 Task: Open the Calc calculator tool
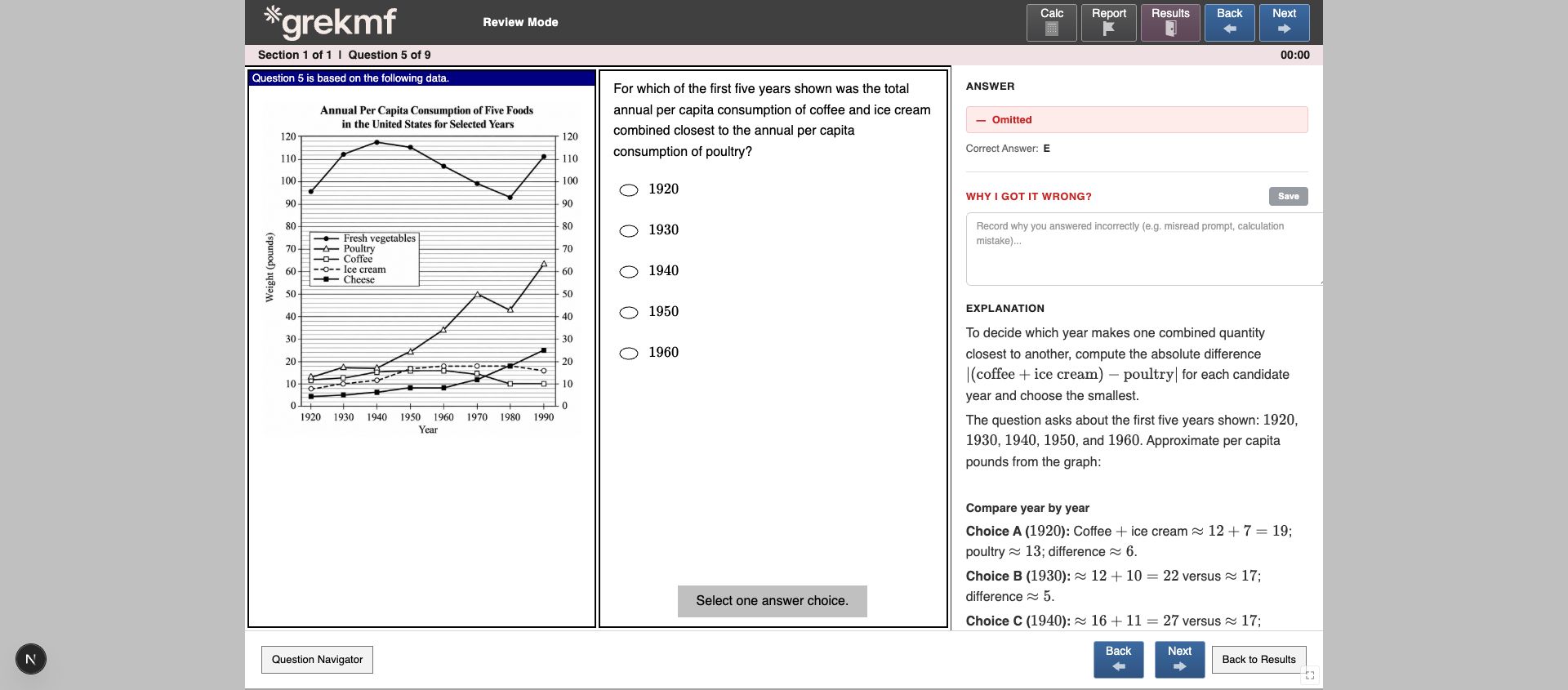[x=1051, y=23]
